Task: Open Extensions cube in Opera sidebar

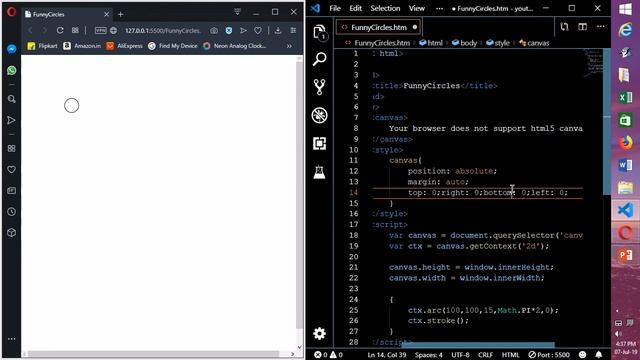Action: tap(11, 233)
